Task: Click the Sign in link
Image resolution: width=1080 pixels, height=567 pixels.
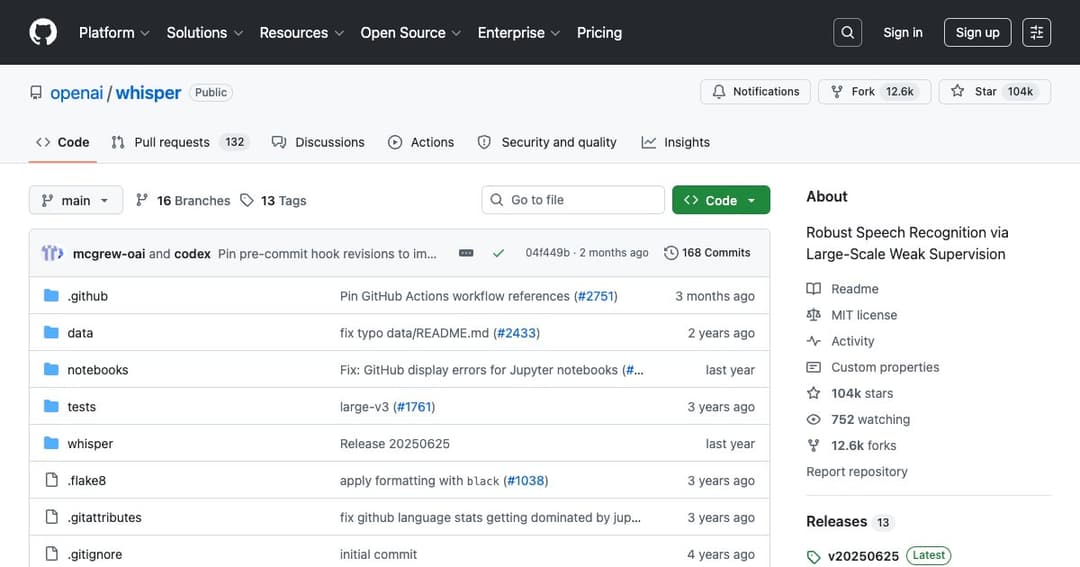Action: pyautogui.click(x=902, y=32)
